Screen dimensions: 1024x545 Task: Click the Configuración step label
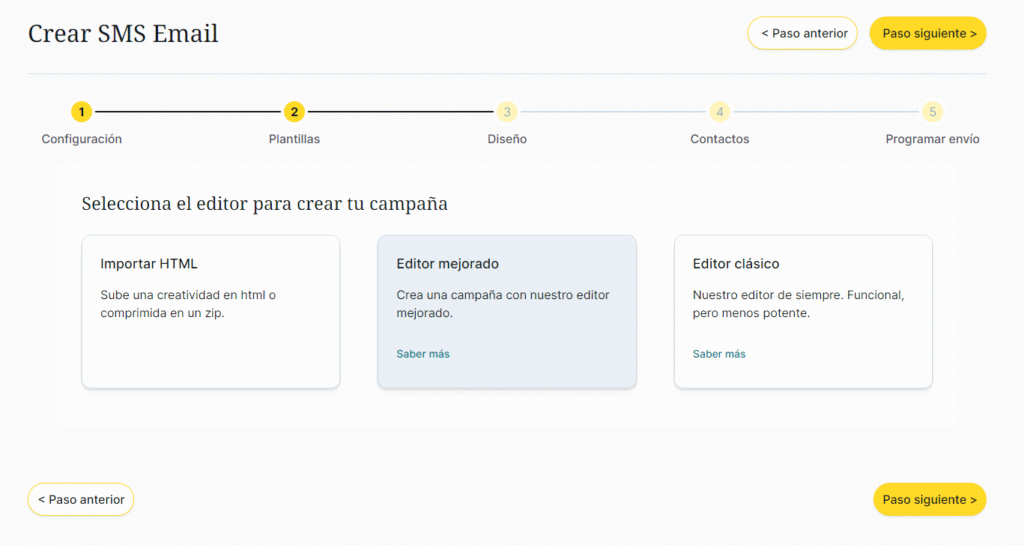tap(81, 139)
